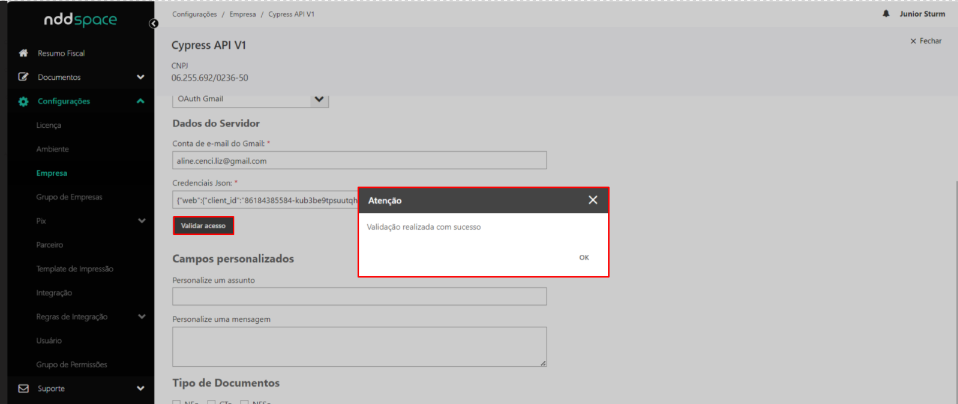This screenshot has height=404, width=958.
Task: Collapse the sidebar with the arrow icon
Action: click(153, 23)
